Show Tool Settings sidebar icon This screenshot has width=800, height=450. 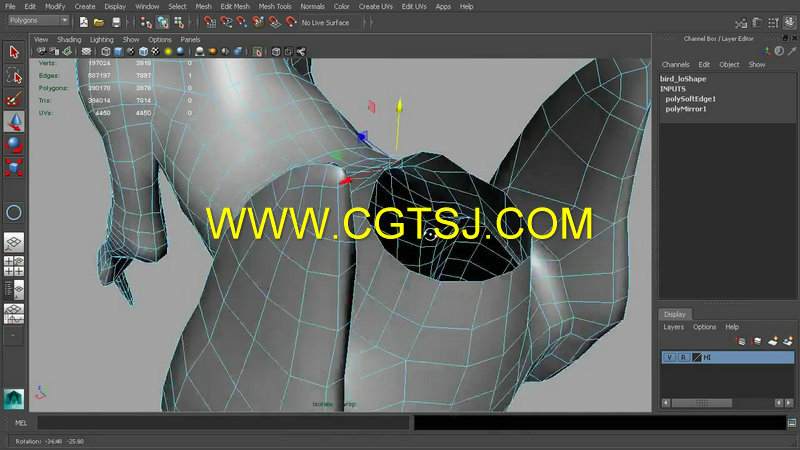(773, 22)
